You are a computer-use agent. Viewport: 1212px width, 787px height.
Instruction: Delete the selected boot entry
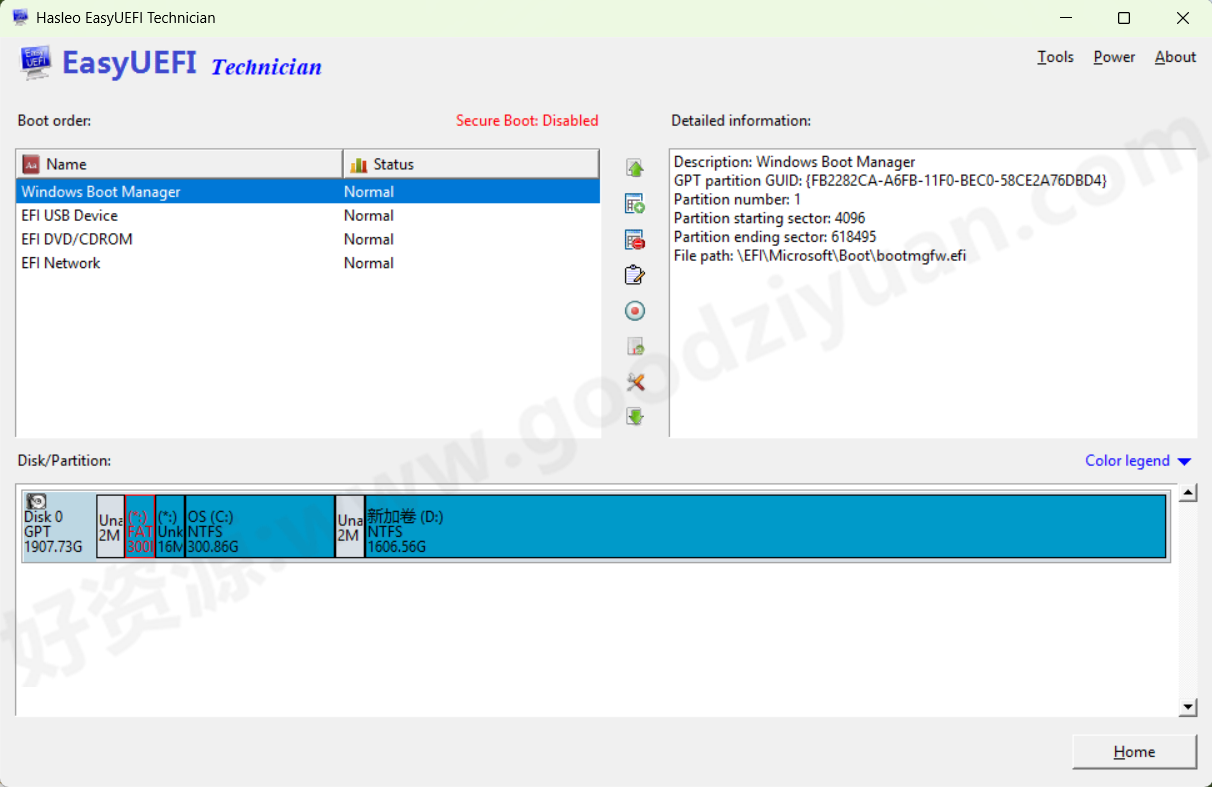pyautogui.click(x=635, y=239)
